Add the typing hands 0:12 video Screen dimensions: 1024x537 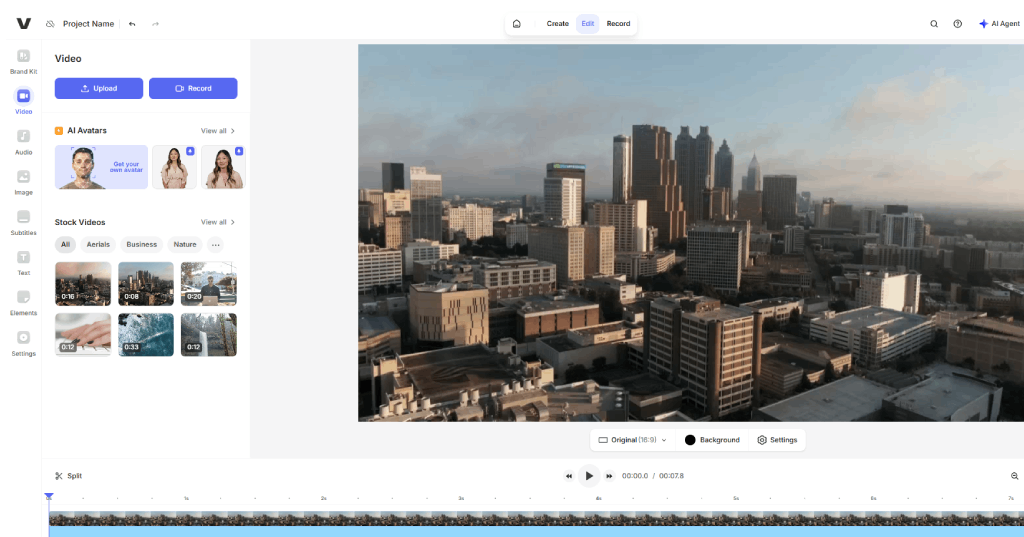click(x=83, y=334)
